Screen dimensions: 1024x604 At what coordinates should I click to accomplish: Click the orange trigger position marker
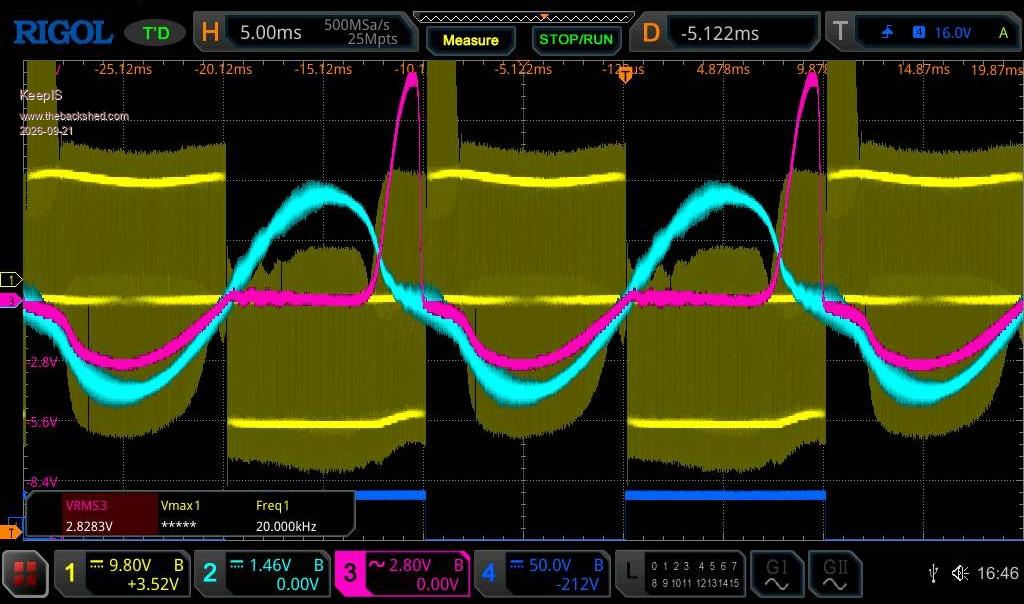[x=625, y=76]
